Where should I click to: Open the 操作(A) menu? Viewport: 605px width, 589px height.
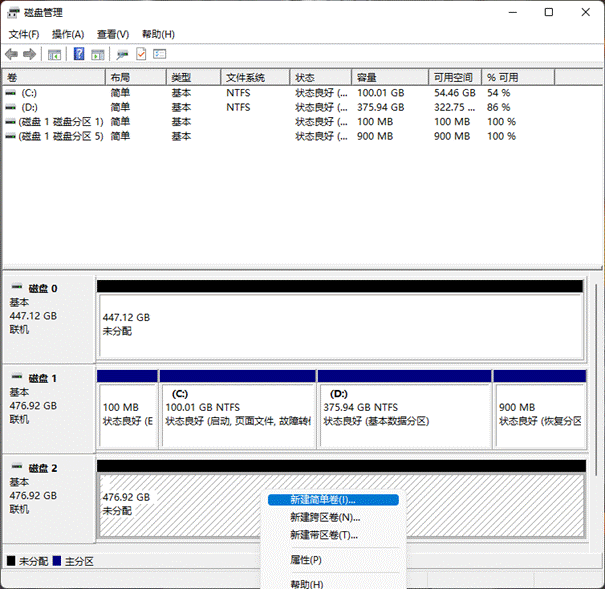tap(68, 34)
